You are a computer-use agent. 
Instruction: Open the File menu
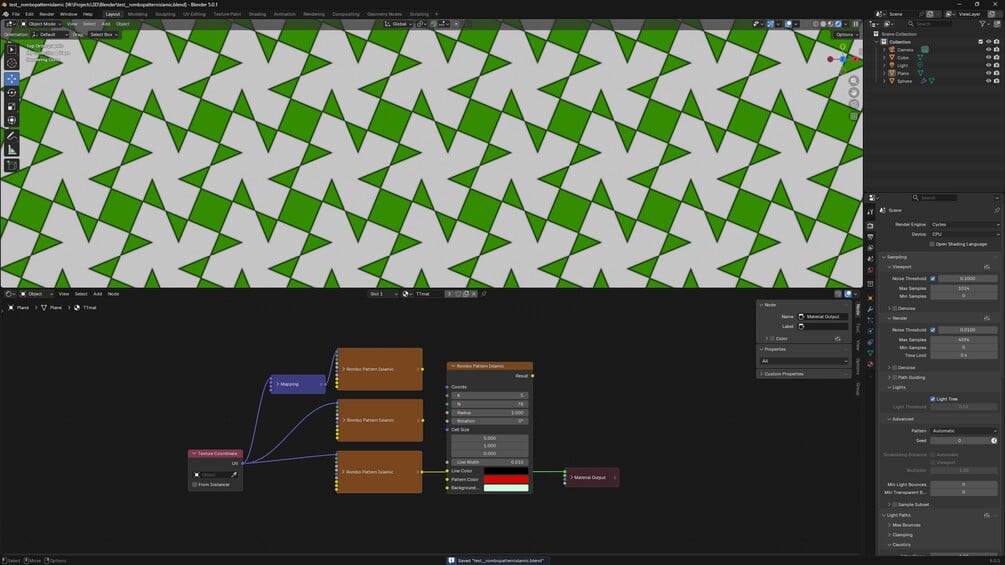tap(16, 13)
